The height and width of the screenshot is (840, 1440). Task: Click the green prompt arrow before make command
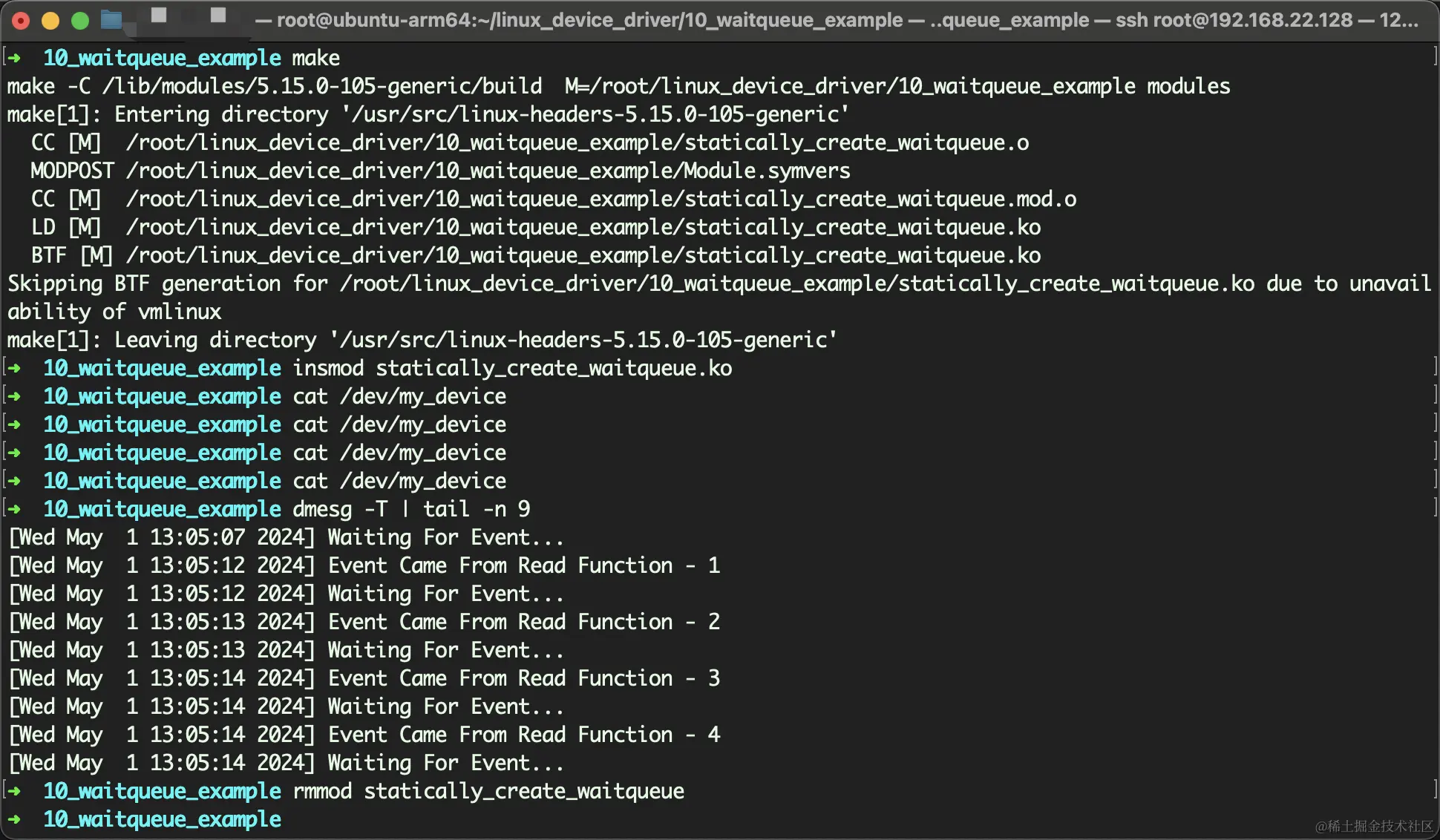[x=13, y=58]
